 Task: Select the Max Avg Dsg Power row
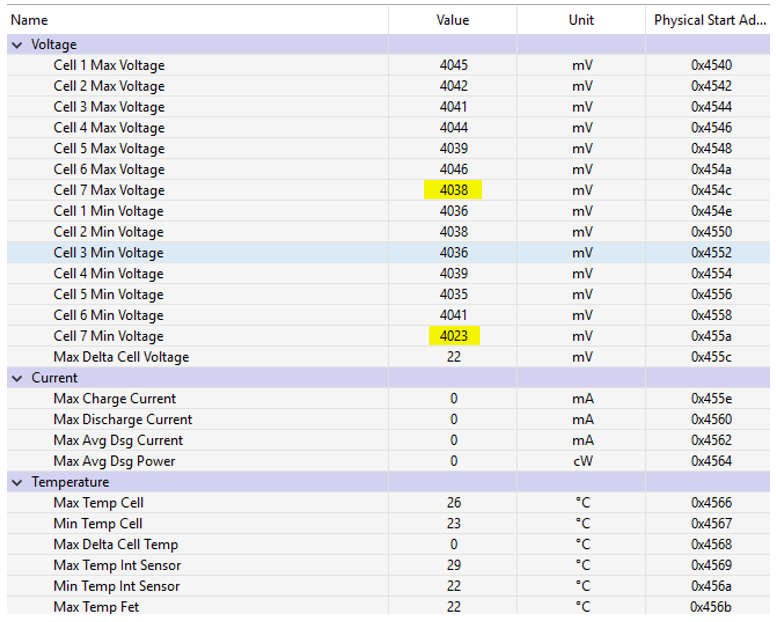tap(388, 461)
